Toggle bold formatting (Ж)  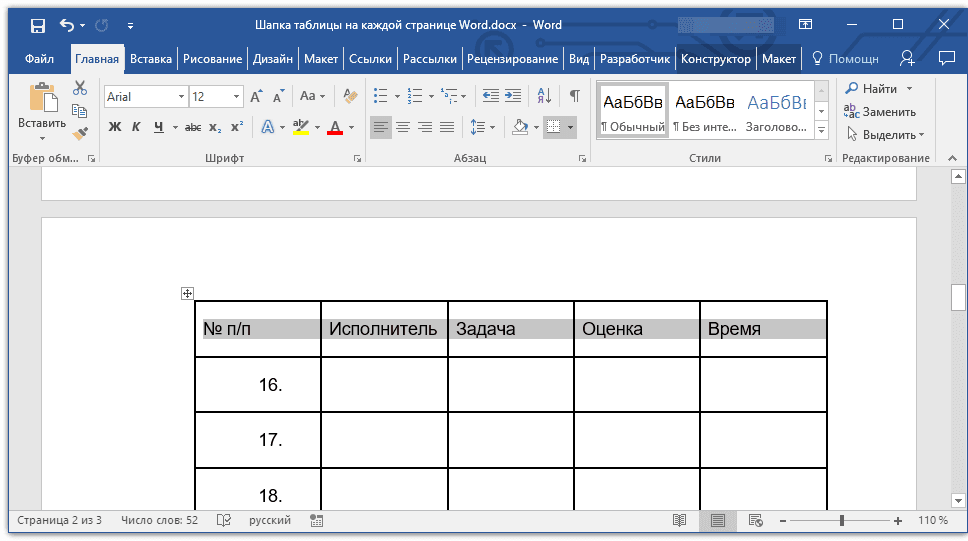click(115, 127)
